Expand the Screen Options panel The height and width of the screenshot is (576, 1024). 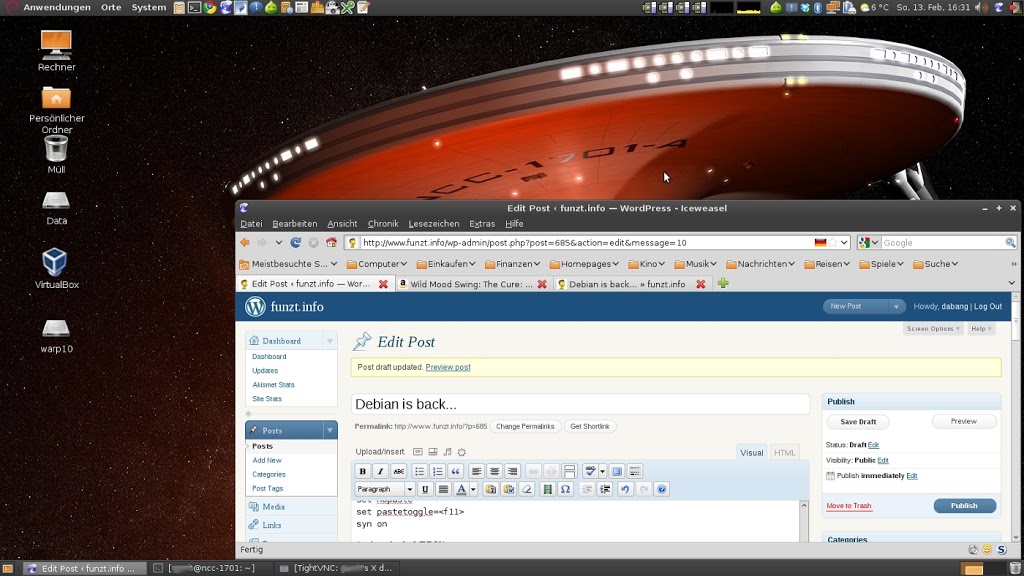(932, 328)
